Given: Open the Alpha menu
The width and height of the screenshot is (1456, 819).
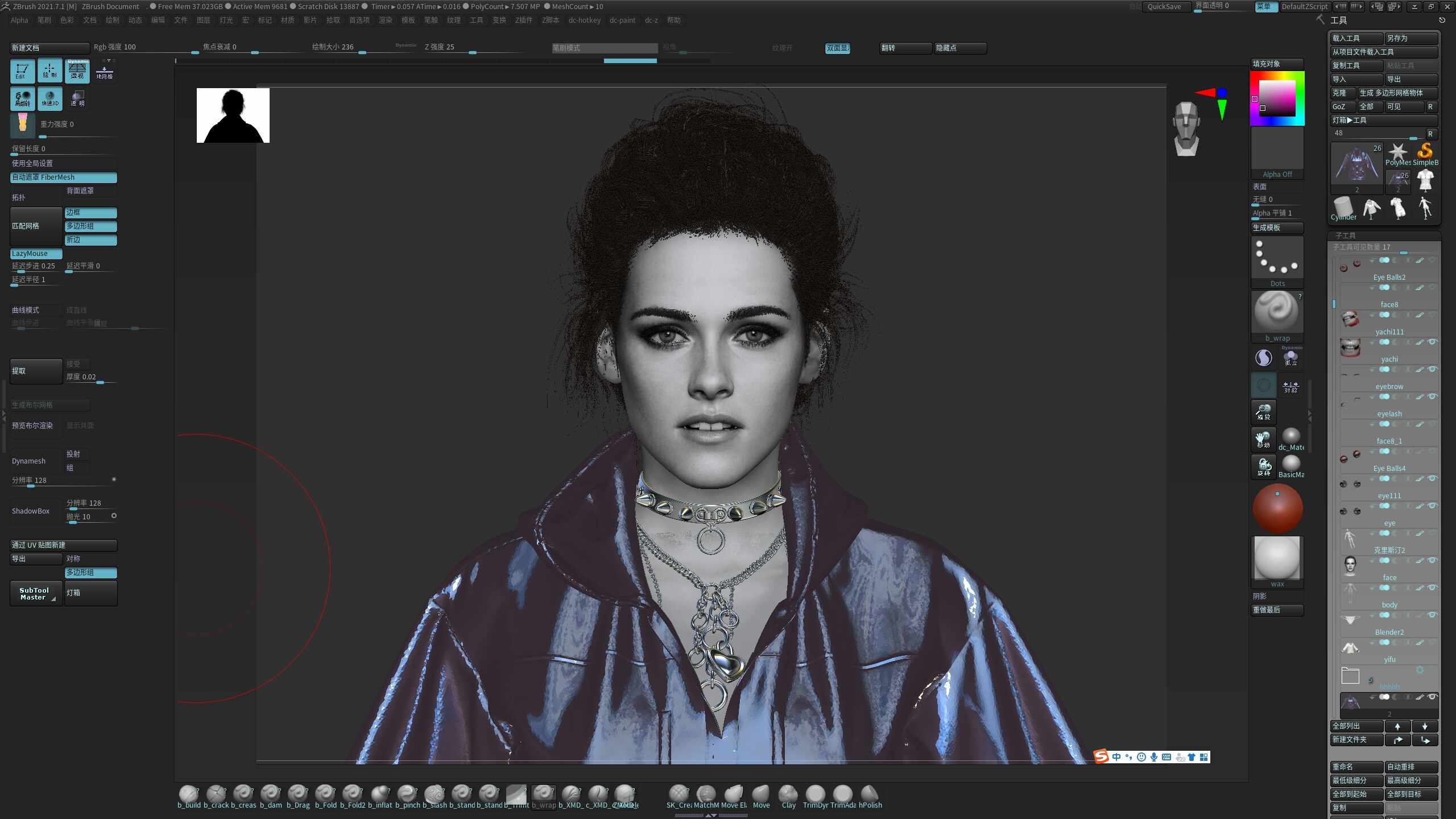Looking at the screenshot, I should tap(19, 20).
